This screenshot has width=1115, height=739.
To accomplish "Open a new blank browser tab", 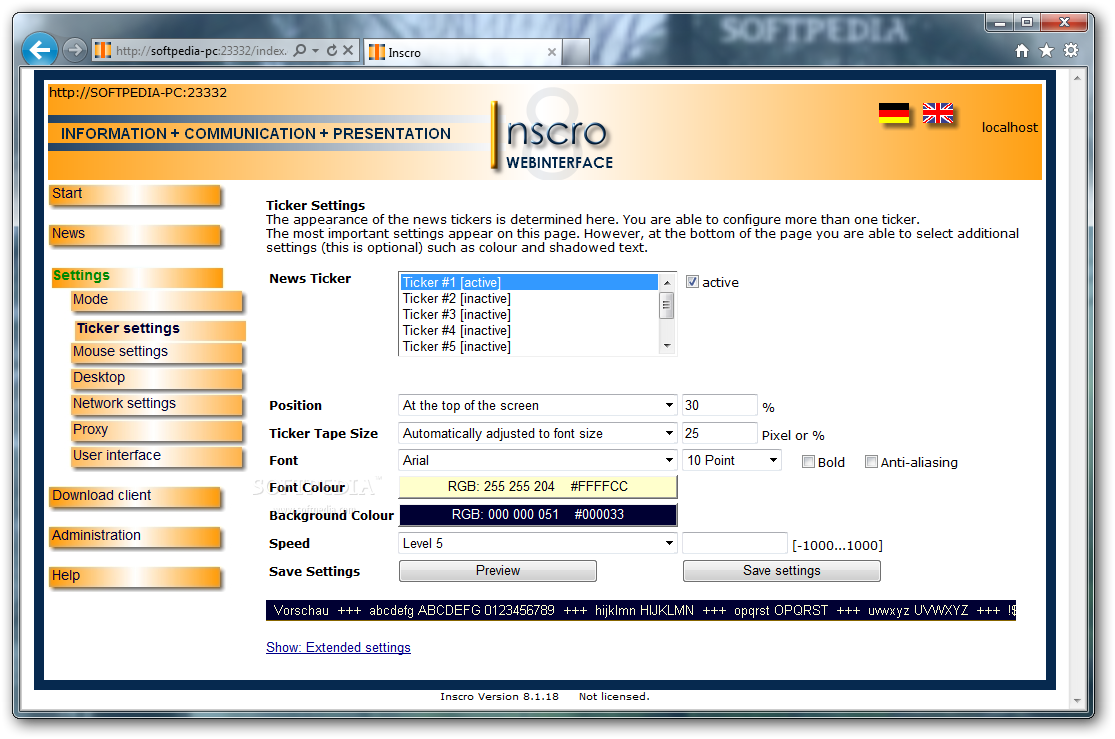I will pos(575,52).
